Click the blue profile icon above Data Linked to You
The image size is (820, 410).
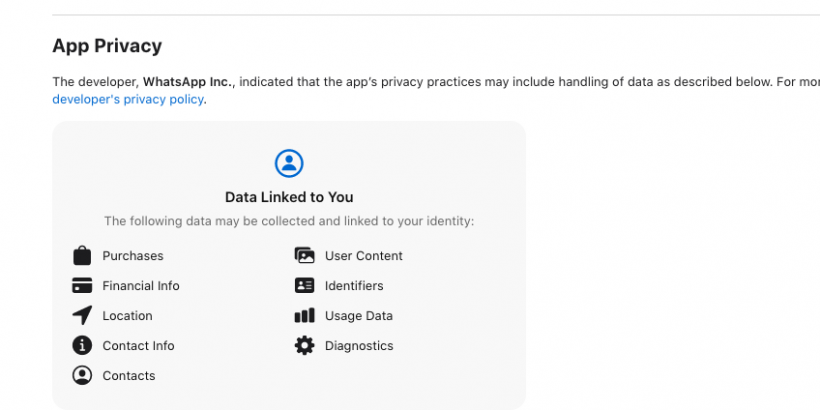pyautogui.click(x=289, y=163)
